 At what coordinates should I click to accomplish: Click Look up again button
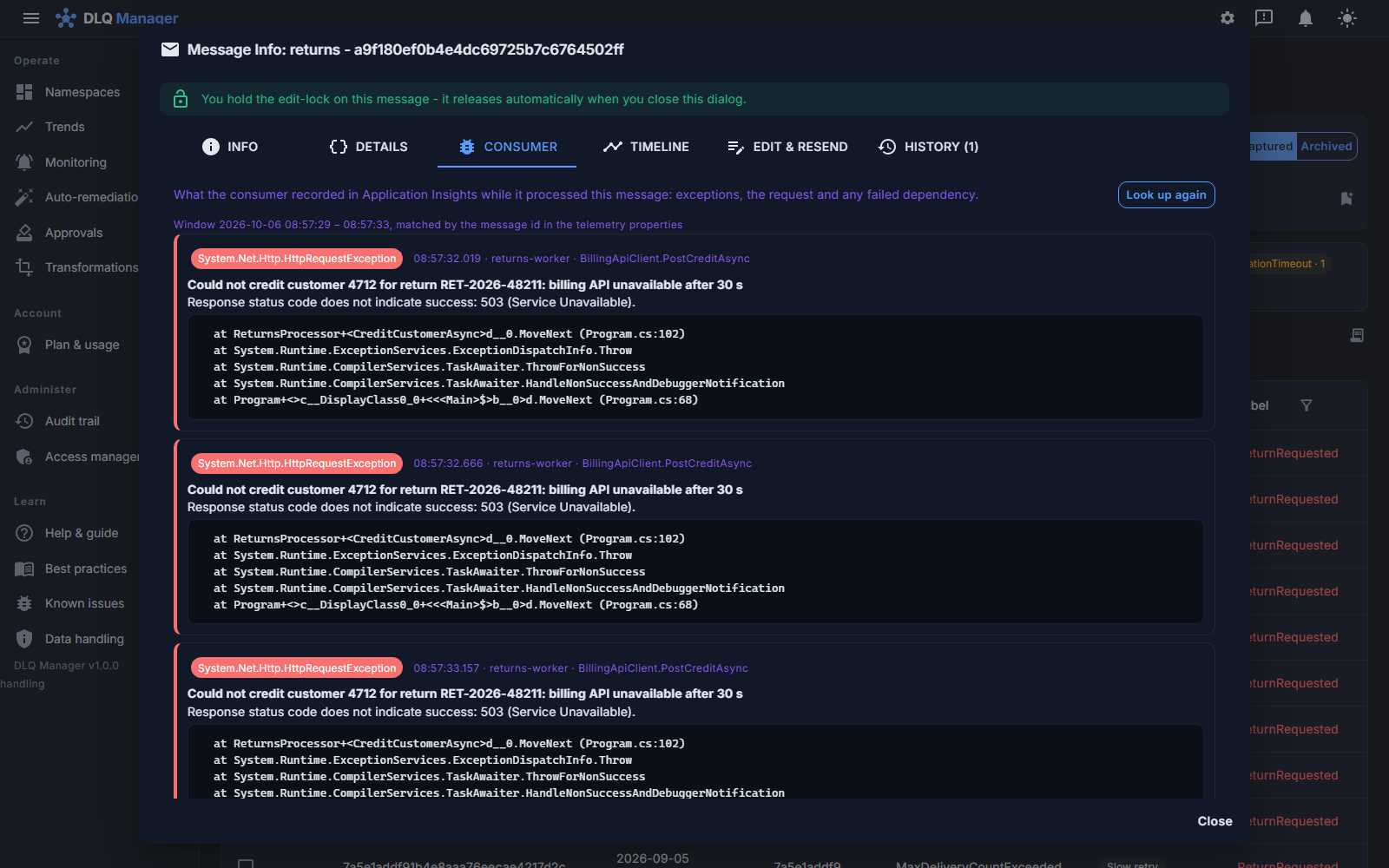point(1166,195)
